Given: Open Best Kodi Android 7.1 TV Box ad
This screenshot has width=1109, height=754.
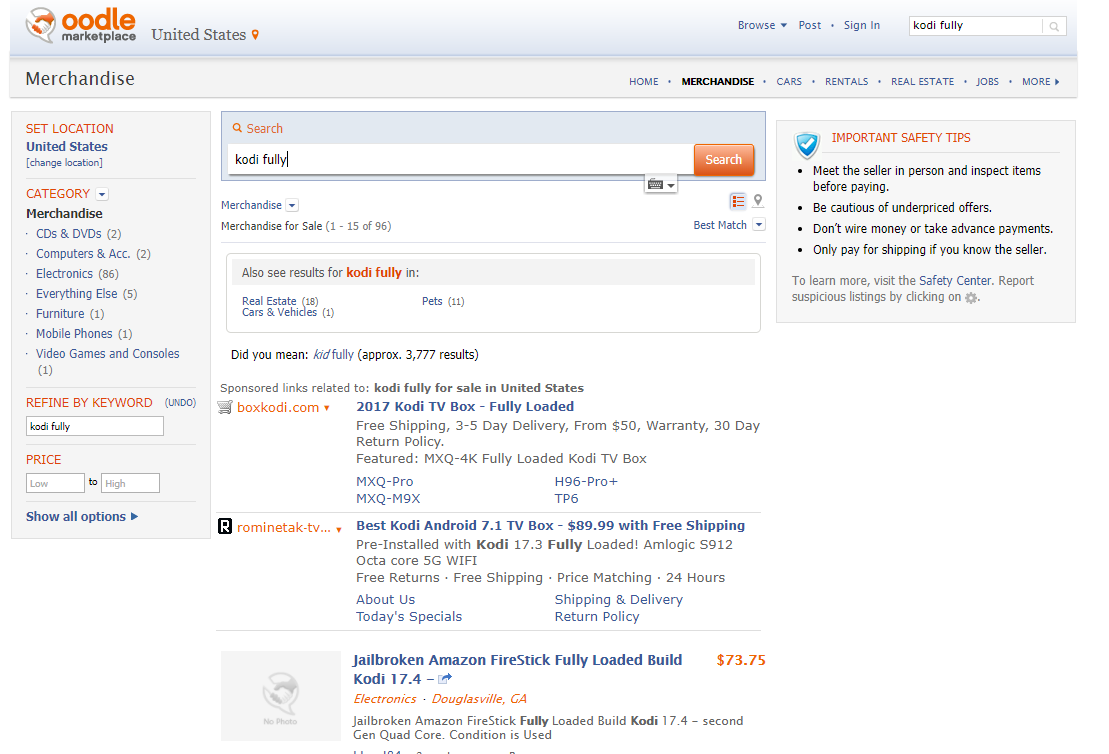Looking at the screenshot, I should (550, 525).
